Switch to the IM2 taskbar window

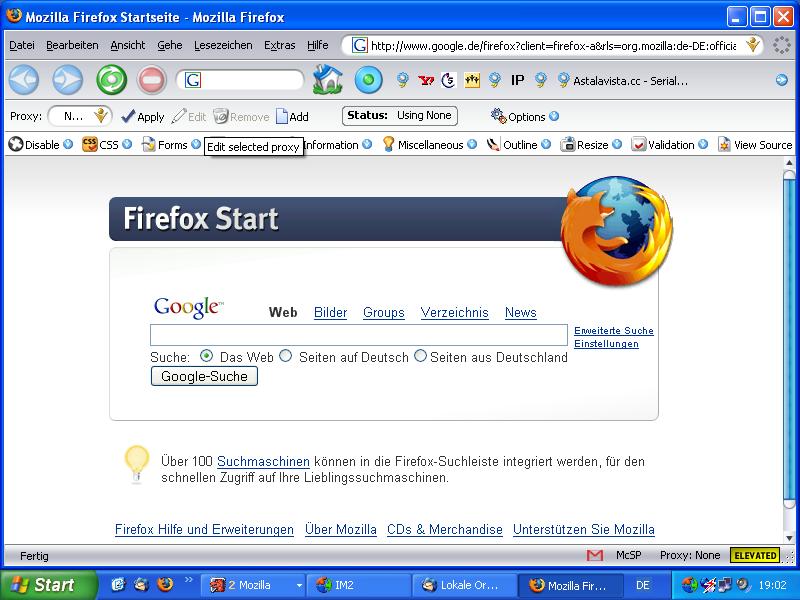361,585
